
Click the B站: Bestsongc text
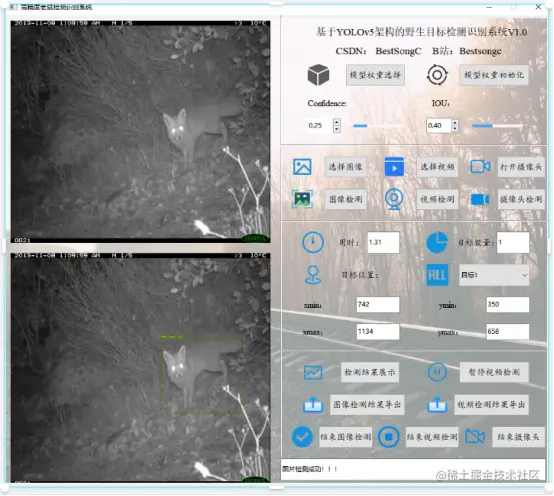tap(467, 51)
